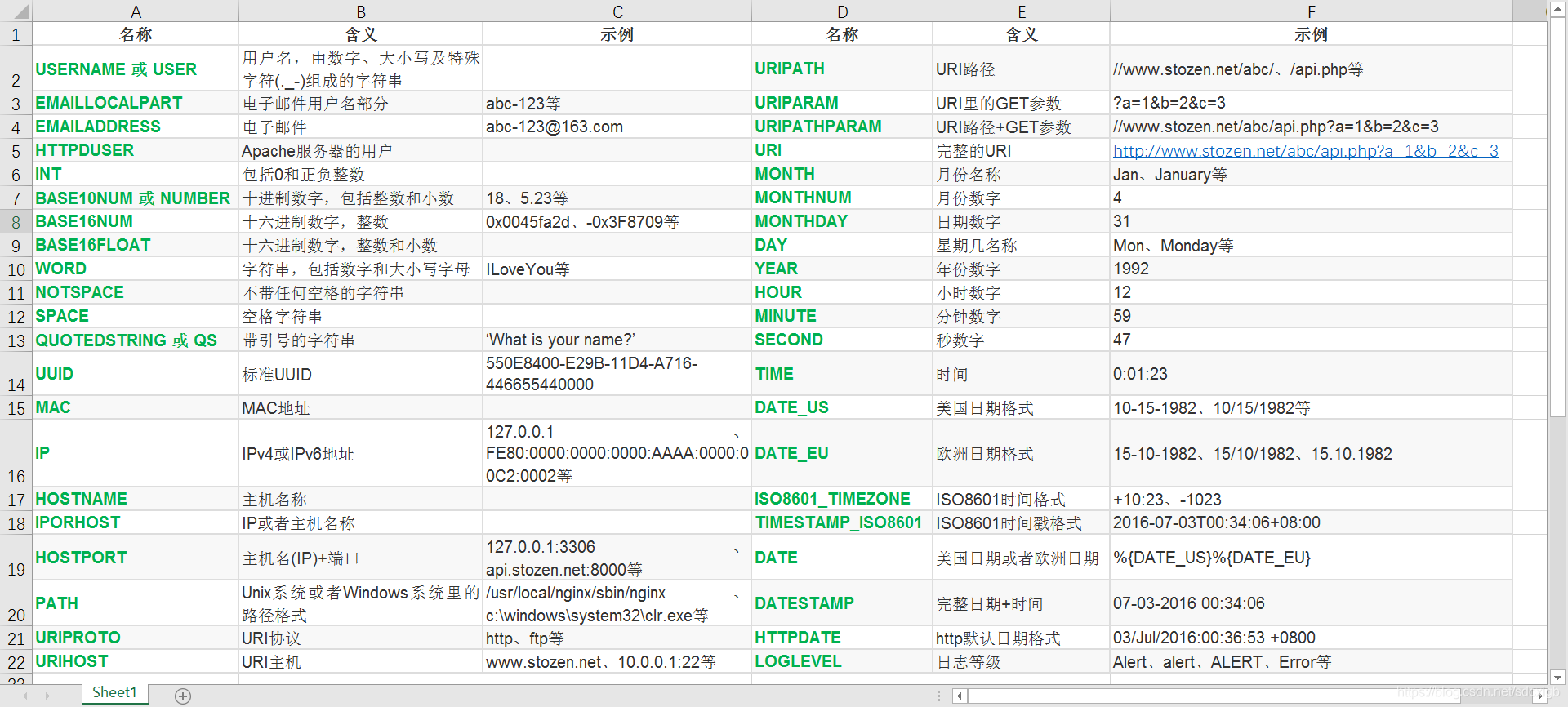Click the vertical scrollbar thumb
The image size is (1568, 707).
1557,217
